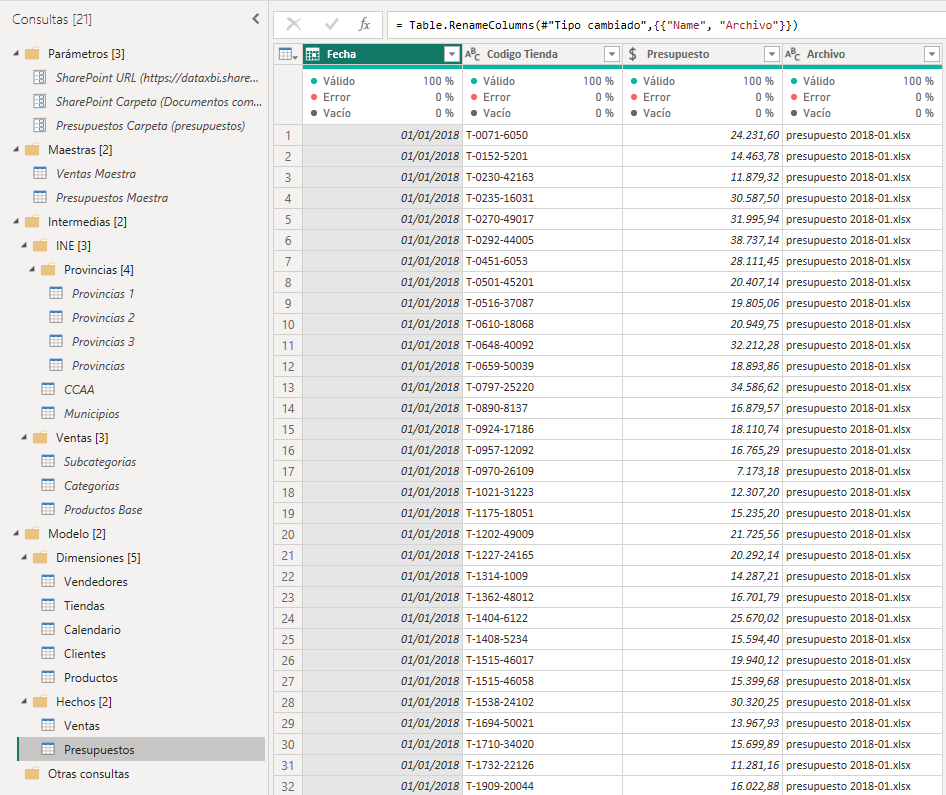
Task: Click the CCAA query table icon
Action: pyautogui.click(x=48, y=389)
